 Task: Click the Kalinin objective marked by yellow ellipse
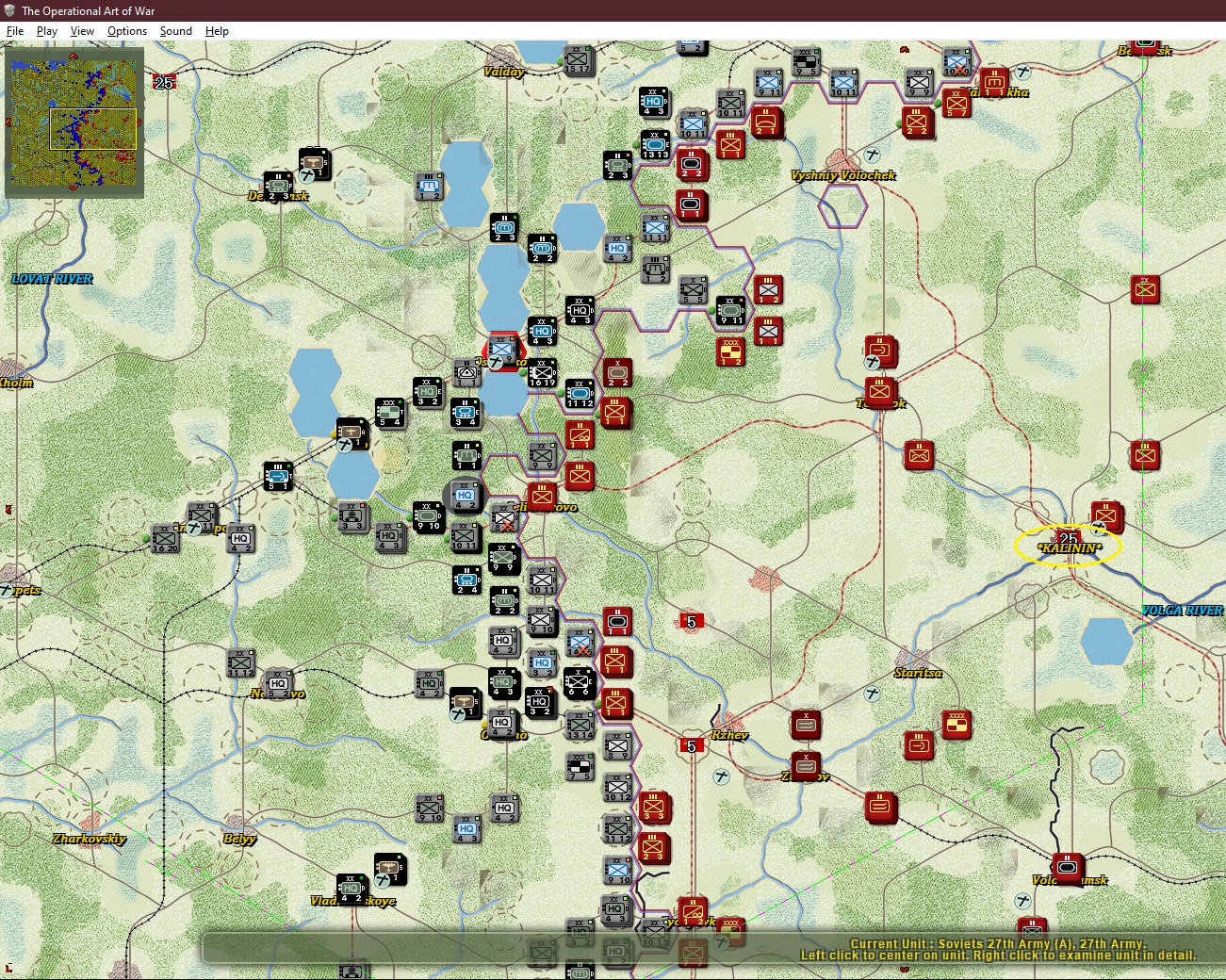(x=1069, y=547)
